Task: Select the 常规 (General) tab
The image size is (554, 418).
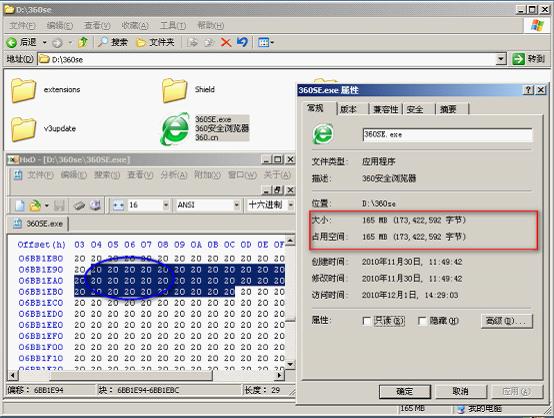Action: pyautogui.click(x=319, y=108)
